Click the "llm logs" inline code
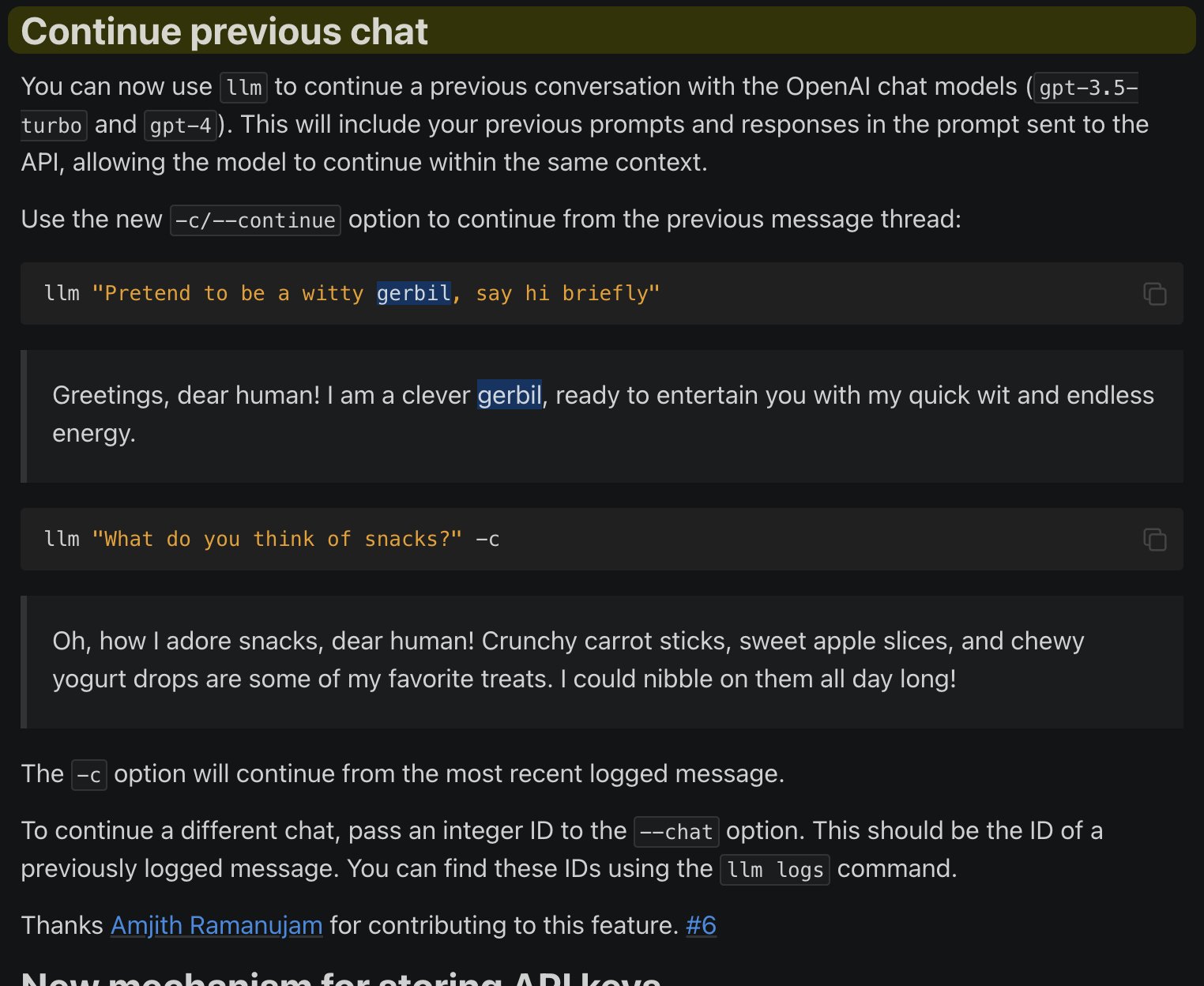Screen dimensions: 1204x986 [x=775, y=870]
